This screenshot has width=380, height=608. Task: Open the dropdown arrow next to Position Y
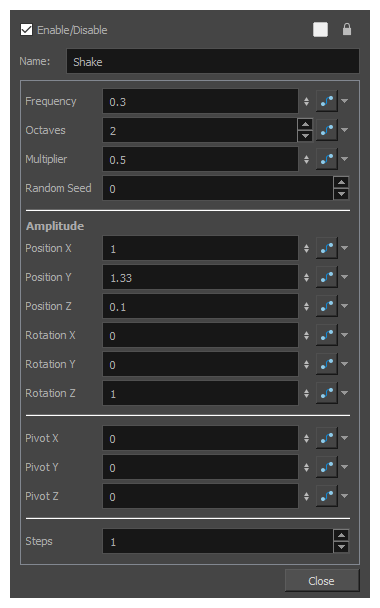(x=344, y=277)
